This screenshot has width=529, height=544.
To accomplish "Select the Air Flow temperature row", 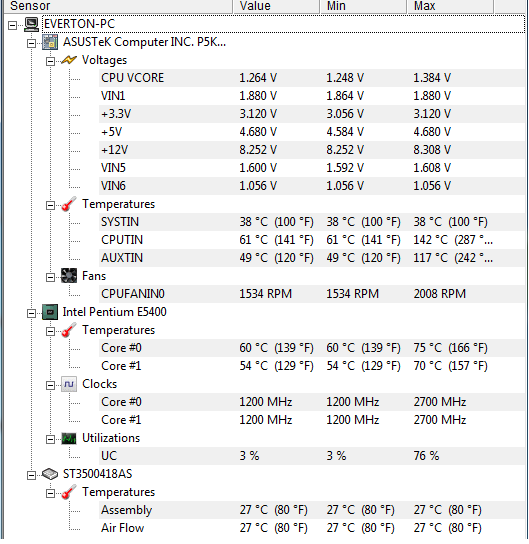I will point(312,528).
